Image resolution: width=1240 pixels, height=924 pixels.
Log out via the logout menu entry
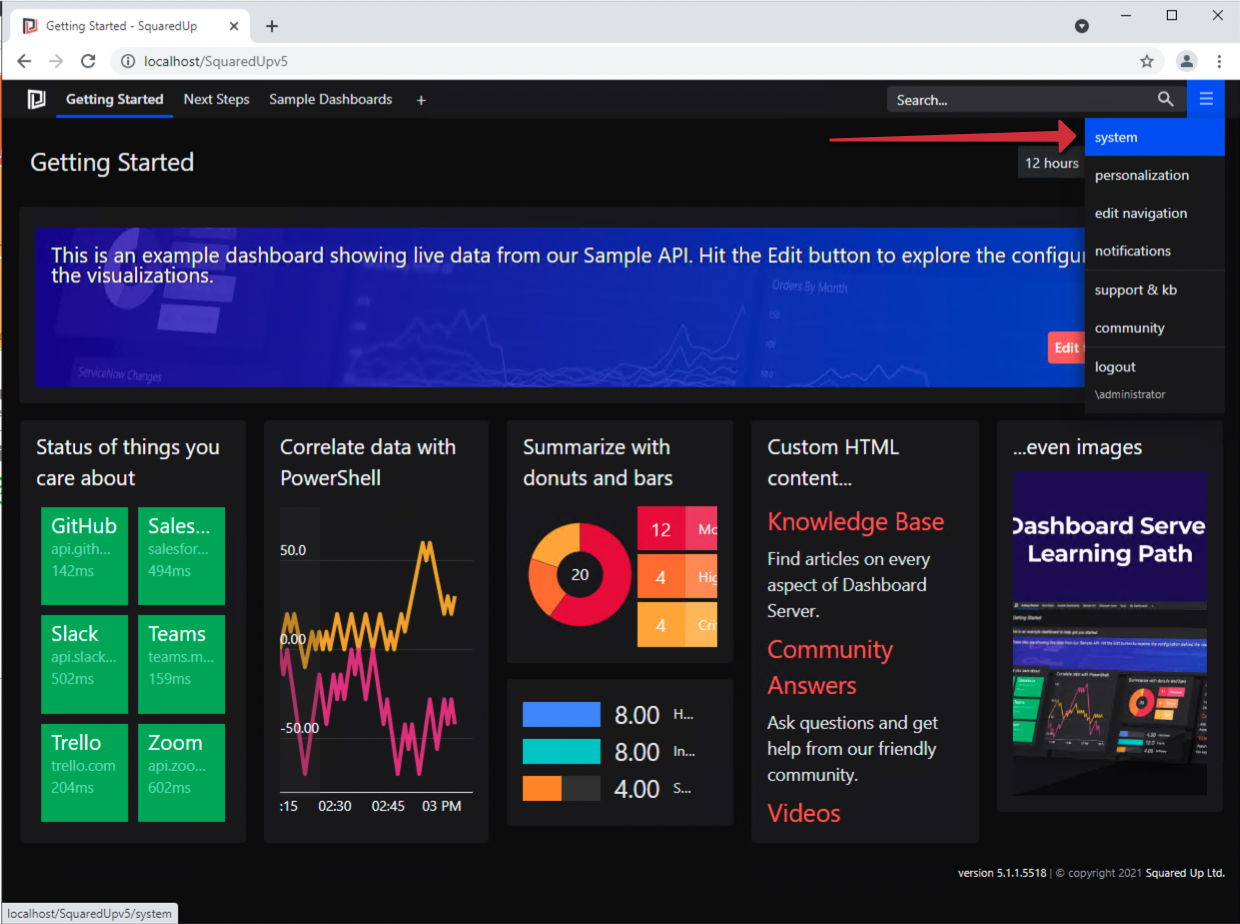[x=1154, y=367]
